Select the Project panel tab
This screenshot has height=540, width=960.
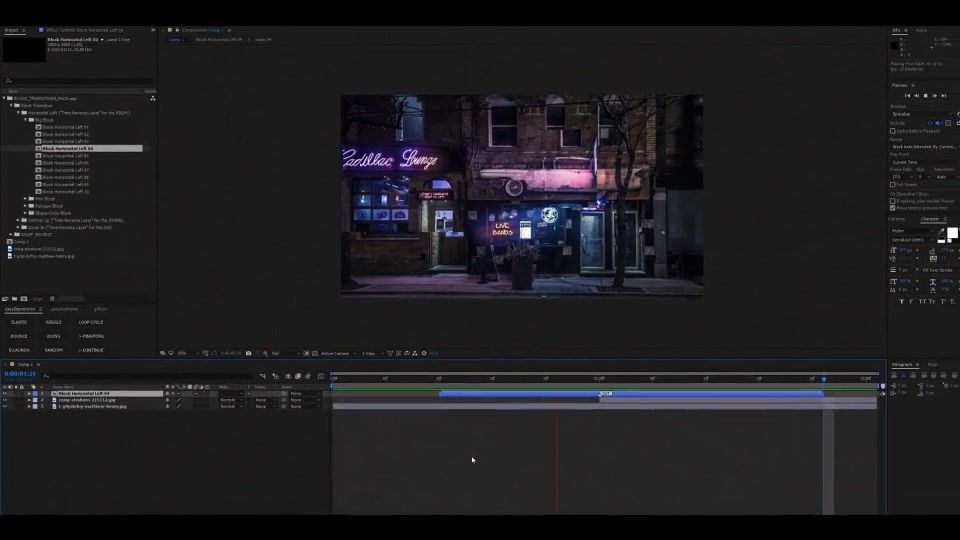pos(12,30)
